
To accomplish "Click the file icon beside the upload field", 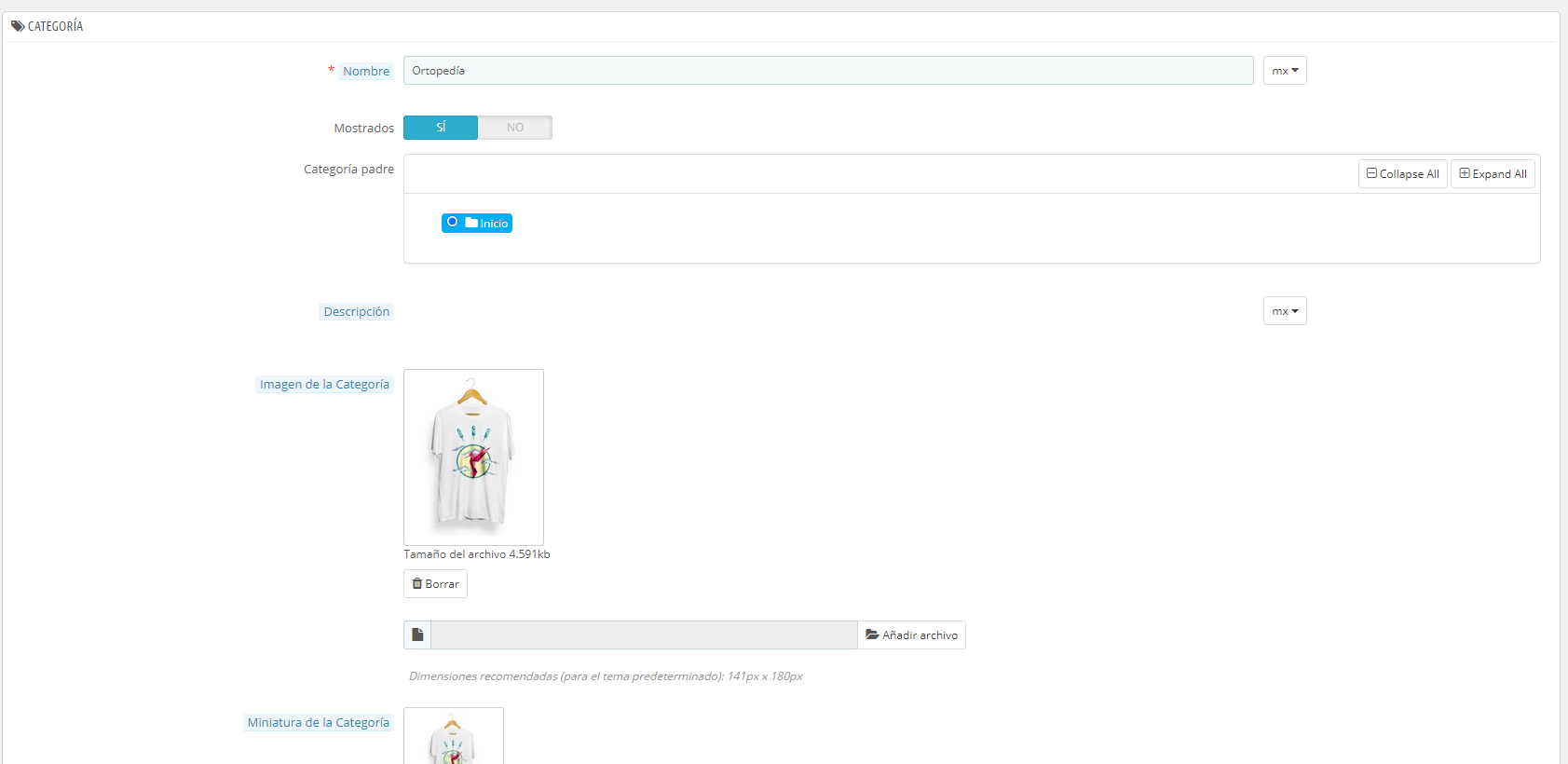I will (x=417, y=634).
